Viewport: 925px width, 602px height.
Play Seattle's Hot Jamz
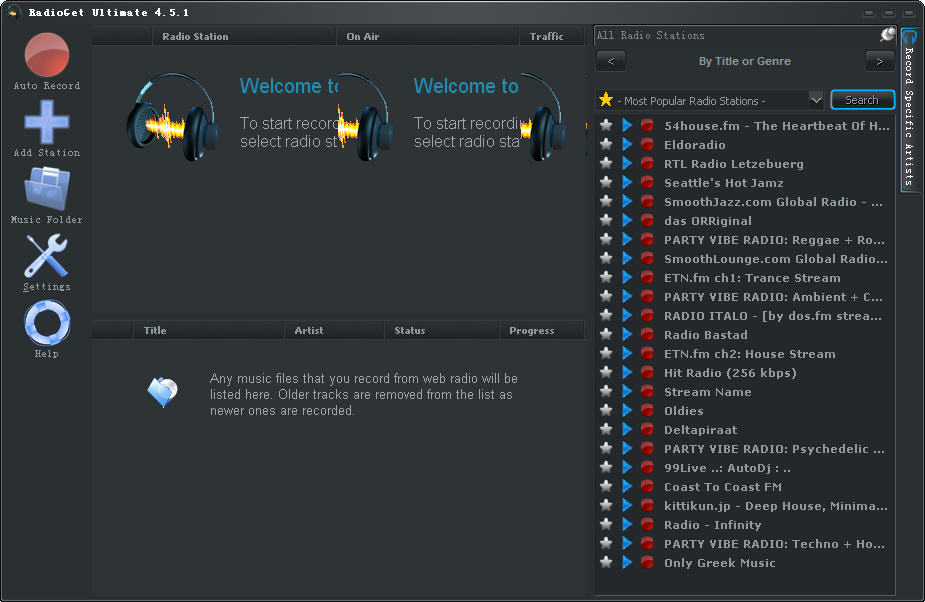click(626, 182)
